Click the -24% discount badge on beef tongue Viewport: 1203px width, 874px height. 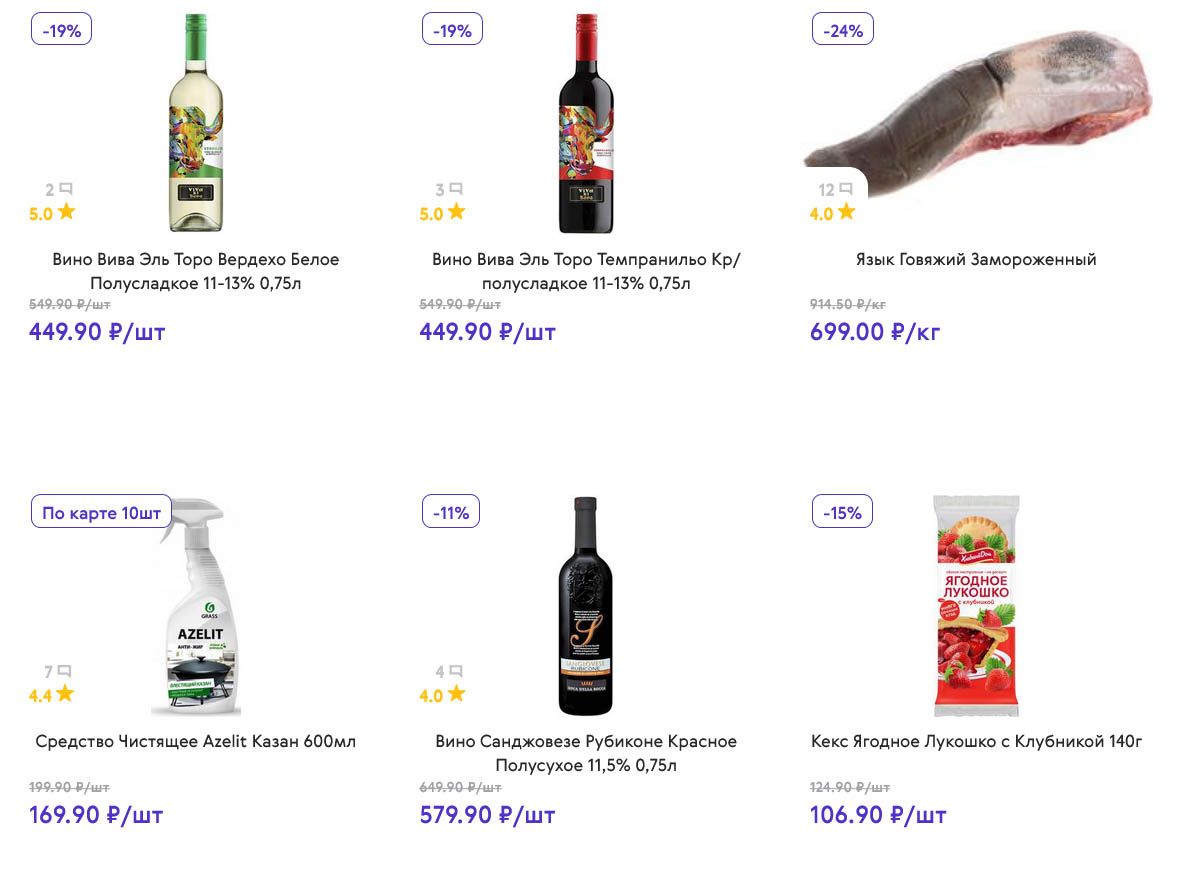(x=843, y=30)
